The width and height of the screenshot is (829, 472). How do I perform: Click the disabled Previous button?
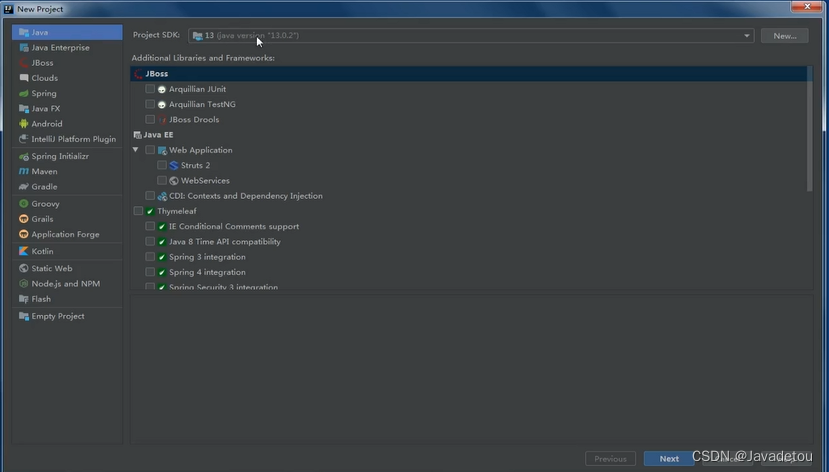[610, 459]
